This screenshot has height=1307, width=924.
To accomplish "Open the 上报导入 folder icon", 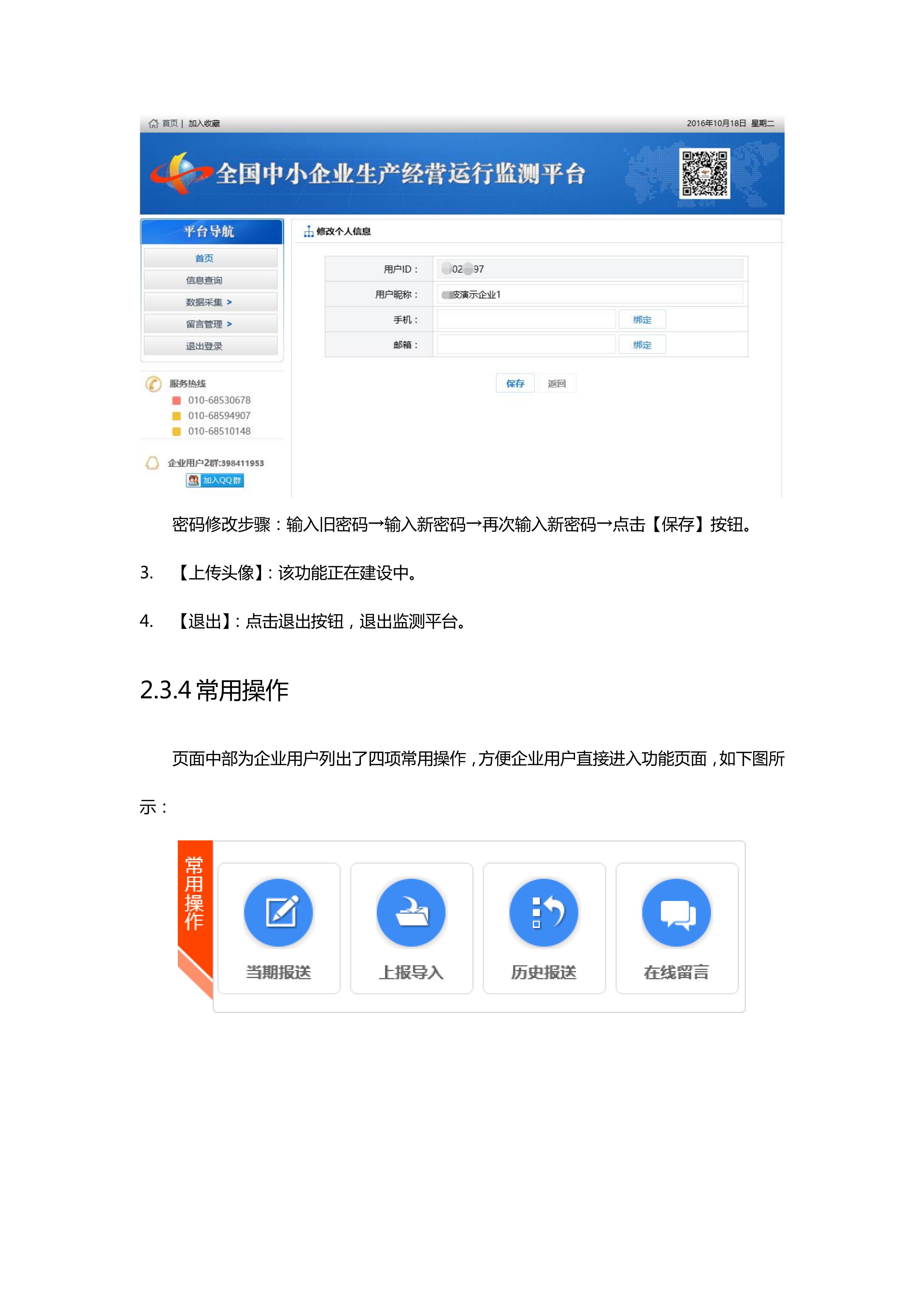I will pyautogui.click(x=411, y=912).
